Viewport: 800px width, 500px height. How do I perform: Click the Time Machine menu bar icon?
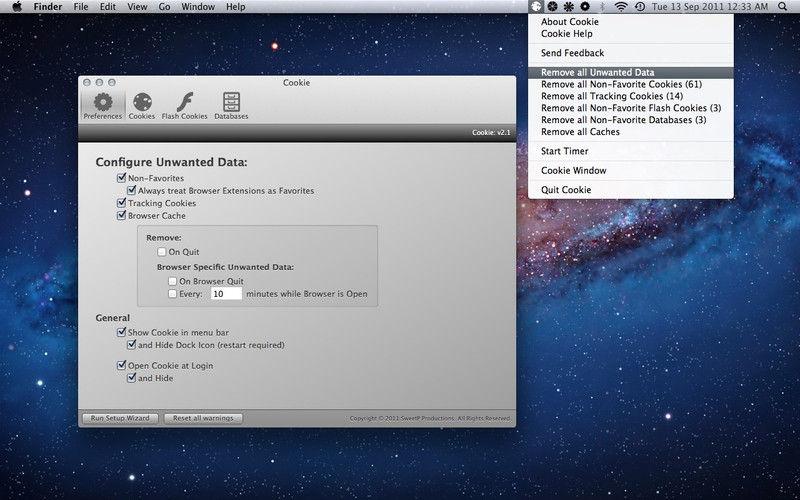[x=640, y=7]
